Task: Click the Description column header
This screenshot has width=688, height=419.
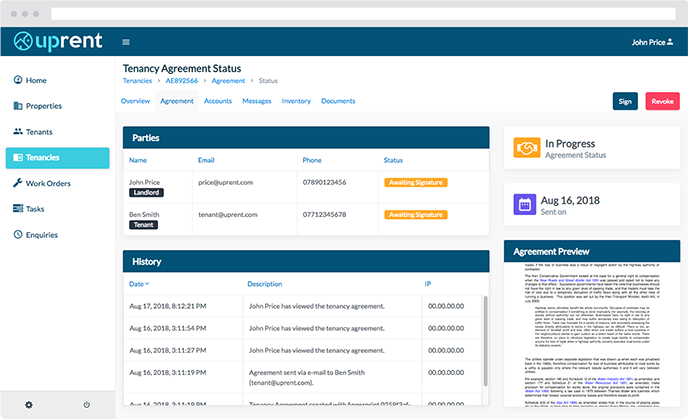Action: (x=265, y=284)
